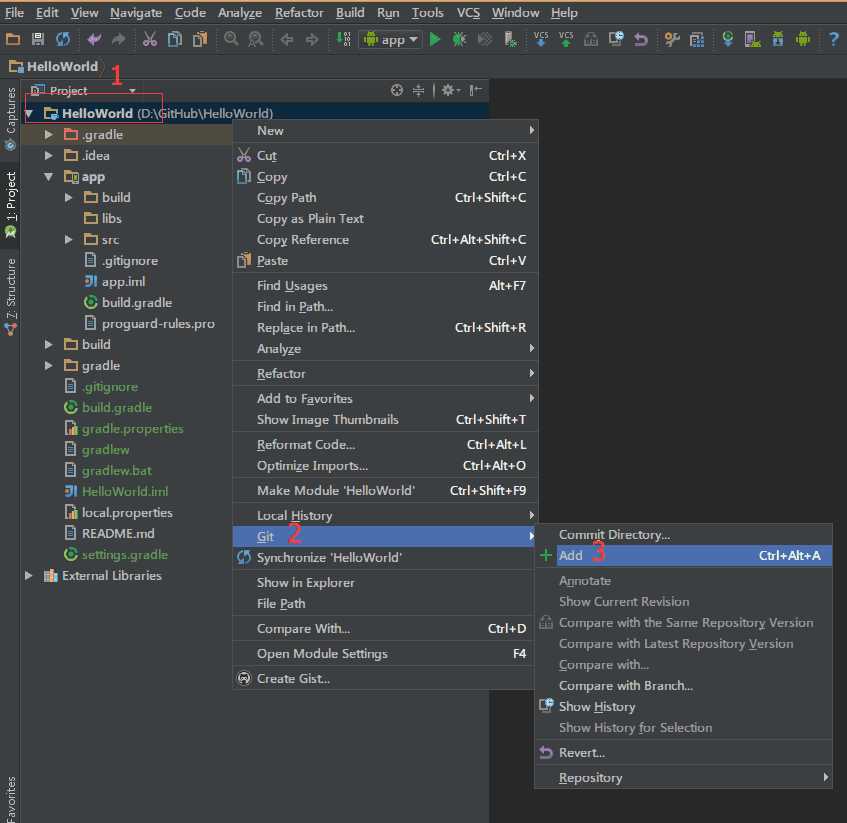Viewport: 847px width, 823px height.
Task: Click the Synchronize toolbar icon
Action: tap(63, 39)
